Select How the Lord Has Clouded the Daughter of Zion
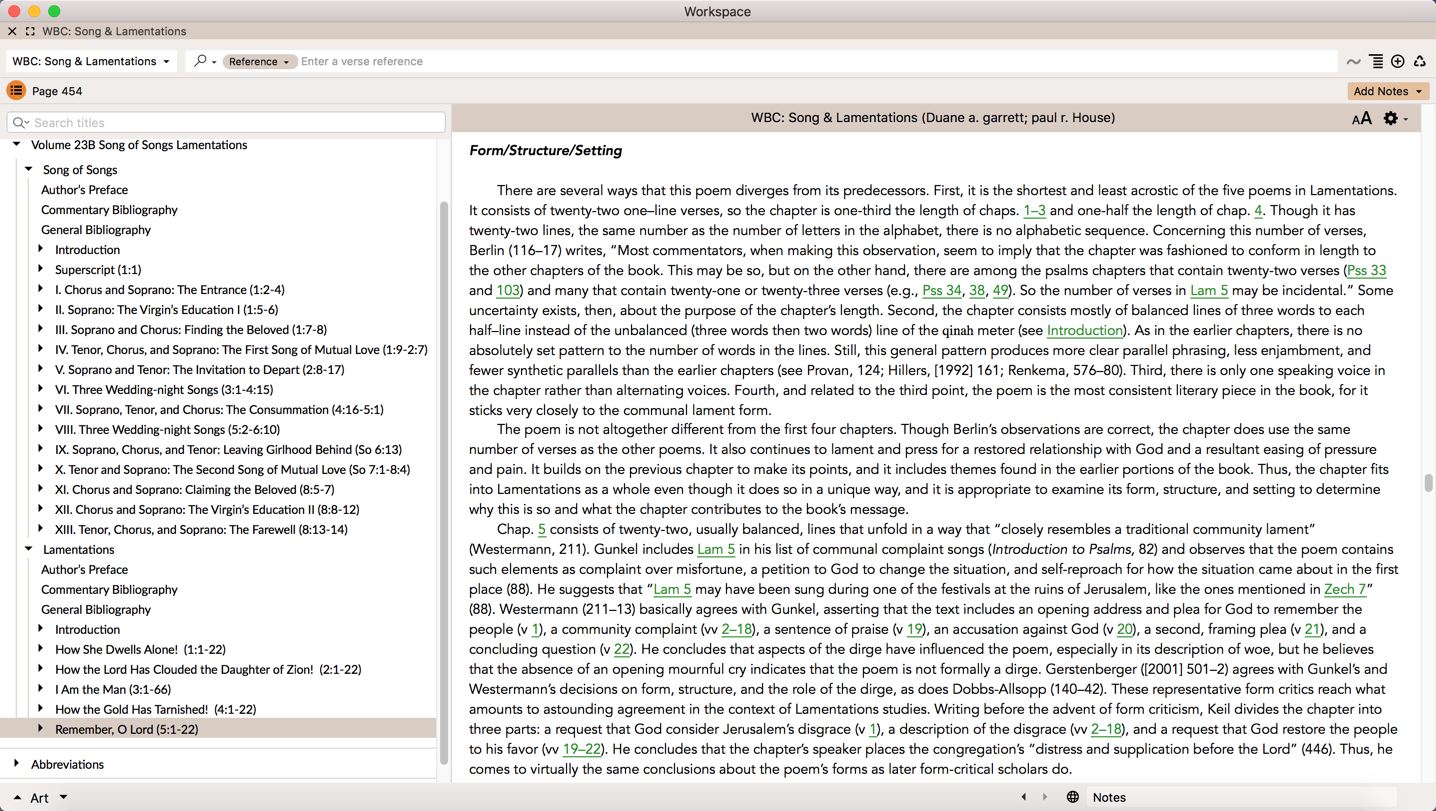This screenshot has height=811, width=1436. coord(208,670)
